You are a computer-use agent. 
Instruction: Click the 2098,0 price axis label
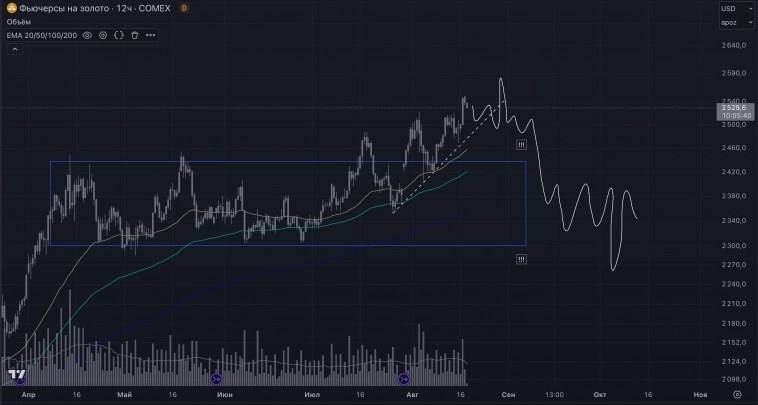click(x=734, y=380)
